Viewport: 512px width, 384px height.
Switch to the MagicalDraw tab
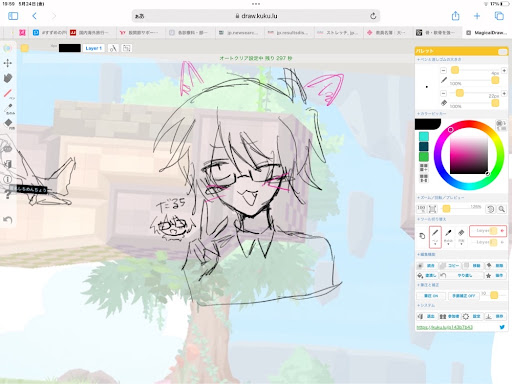pos(487,32)
